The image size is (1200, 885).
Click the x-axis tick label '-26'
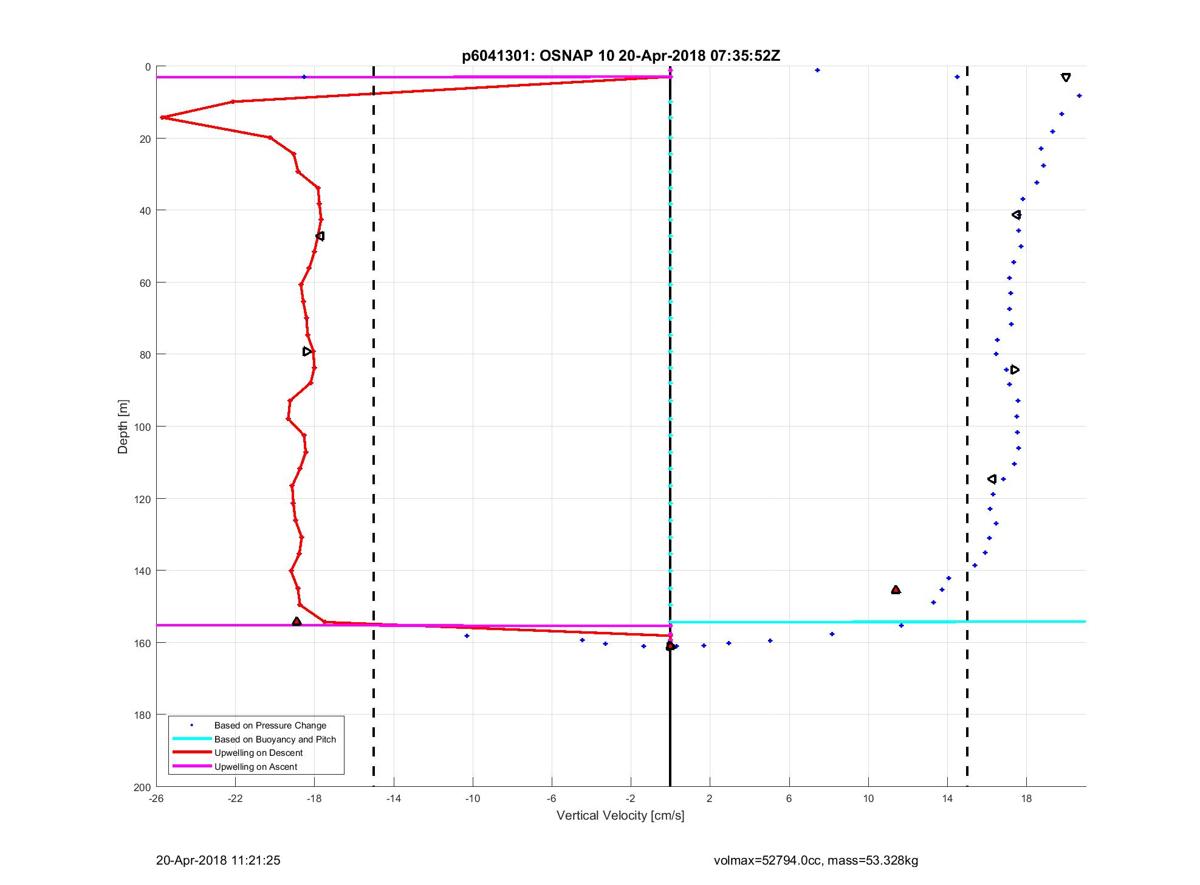click(156, 799)
